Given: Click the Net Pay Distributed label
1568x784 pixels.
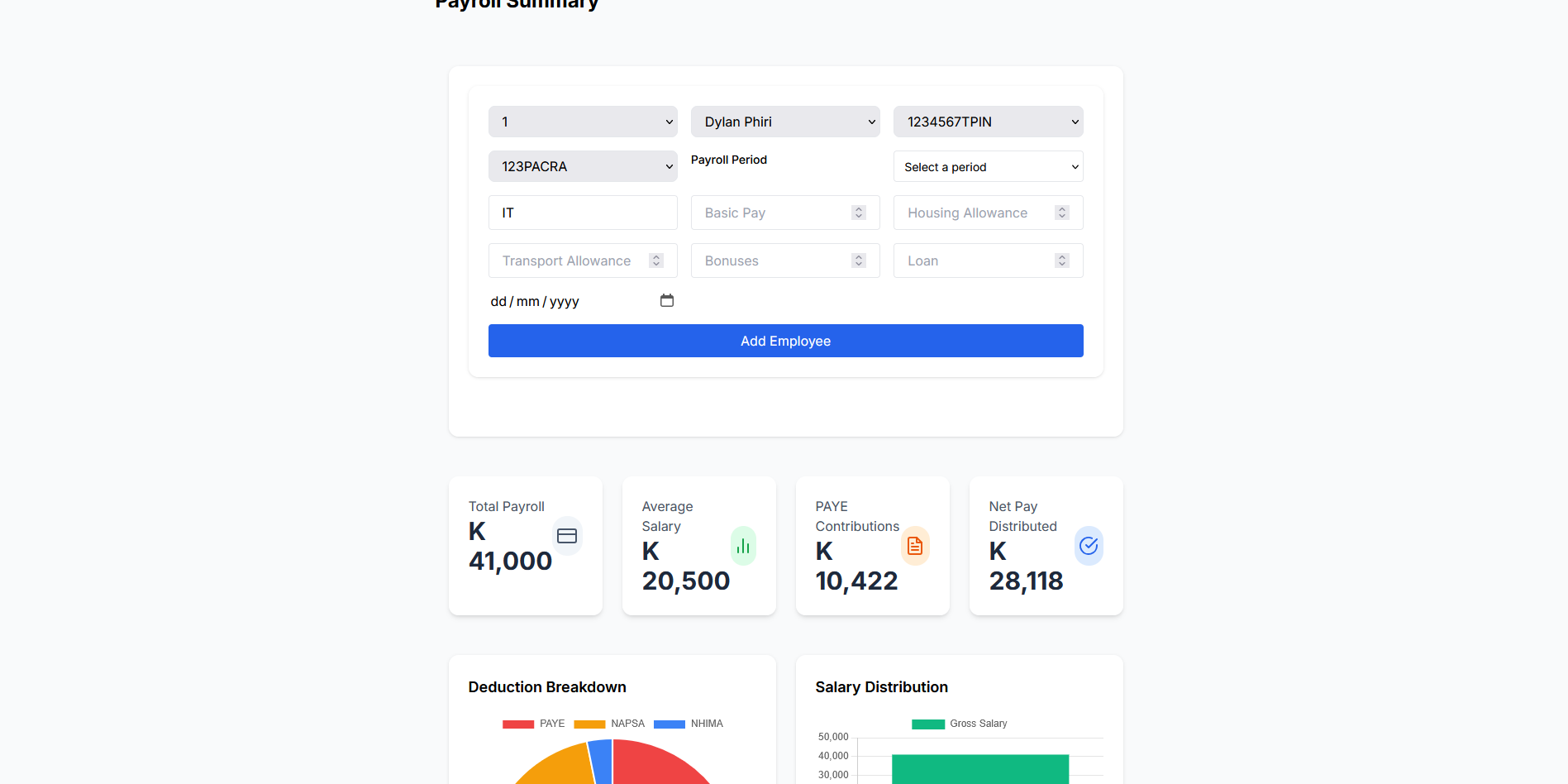Looking at the screenshot, I should pyautogui.click(x=1023, y=516).
